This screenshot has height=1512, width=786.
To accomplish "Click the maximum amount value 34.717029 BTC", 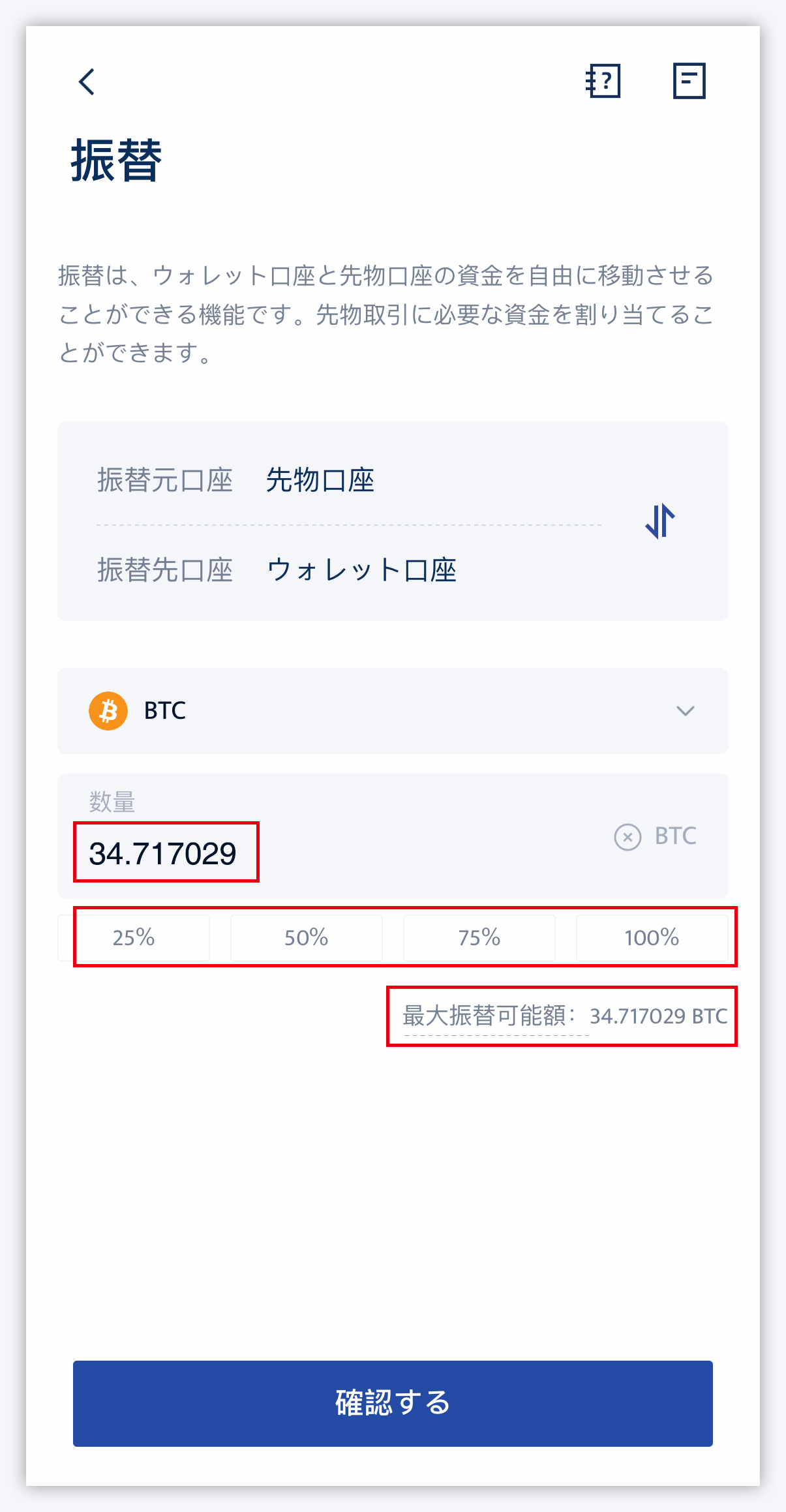I will tap(659, 1016).
